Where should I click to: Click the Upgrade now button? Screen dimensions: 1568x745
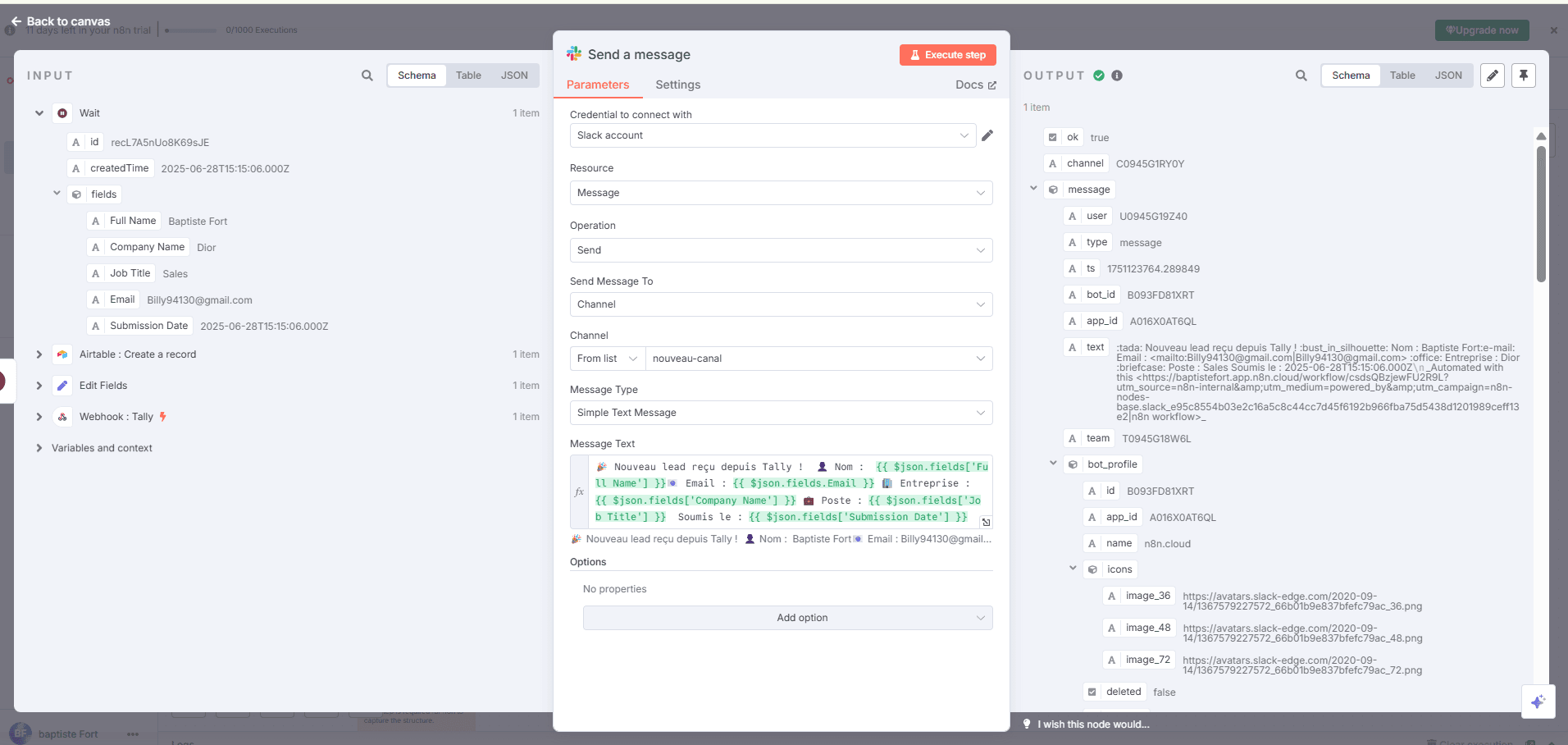click(1482, 30)
